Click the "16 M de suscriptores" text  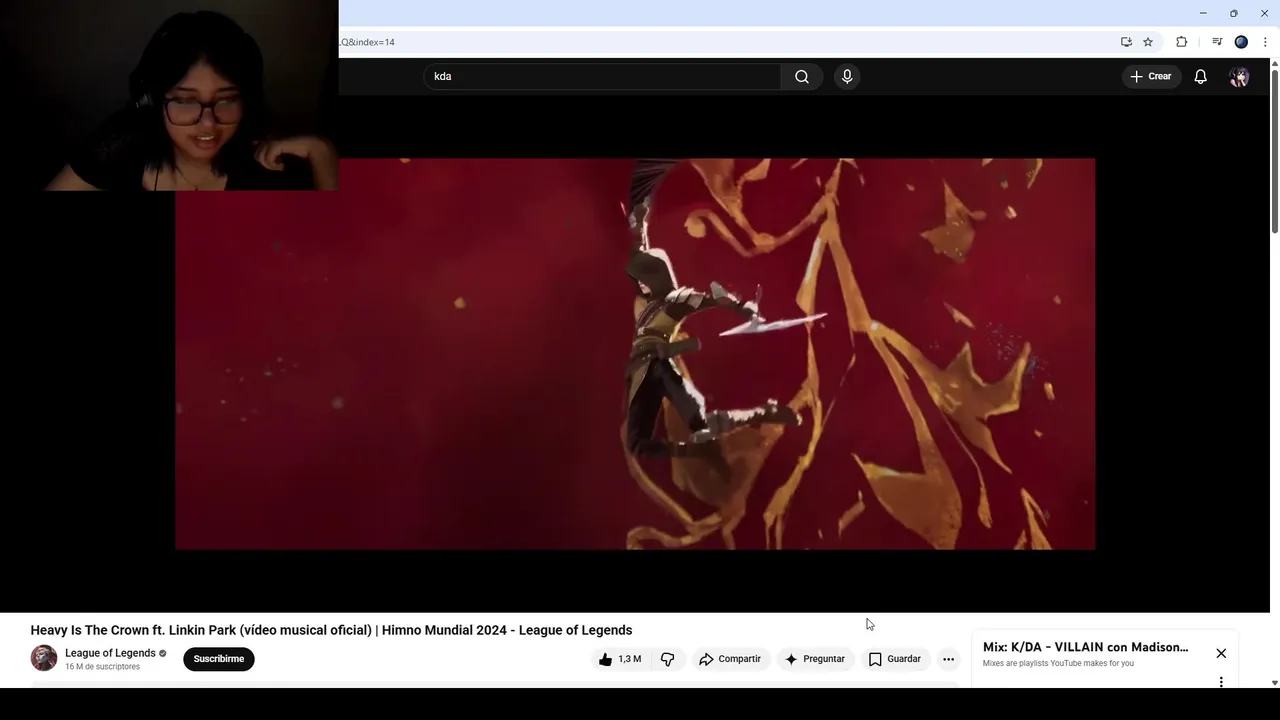point(102,667)
